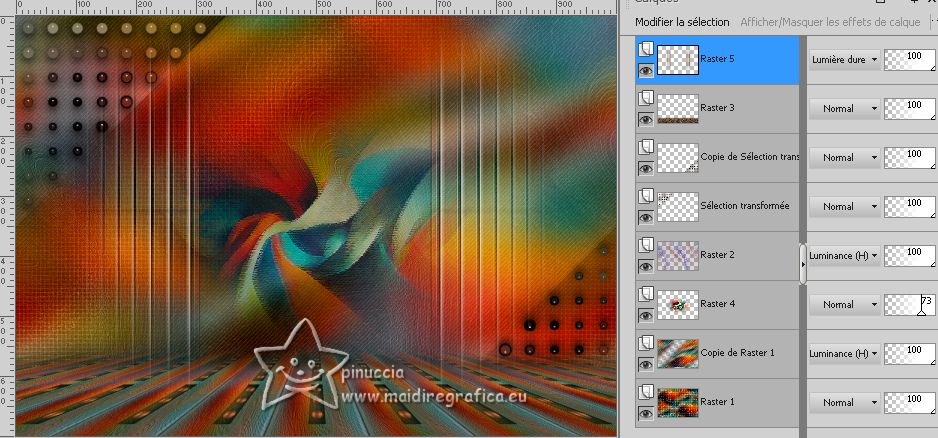Select the Raster 2 layer thumbnail

pos(678,256)
